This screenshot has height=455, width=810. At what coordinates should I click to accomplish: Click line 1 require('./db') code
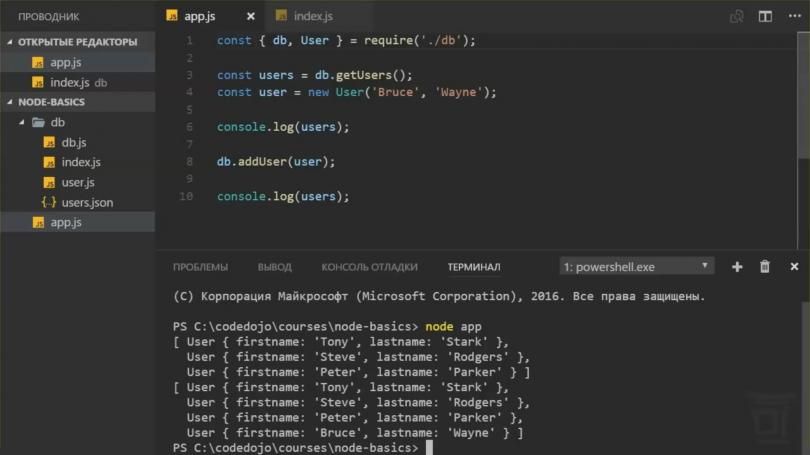pos(419,40)
